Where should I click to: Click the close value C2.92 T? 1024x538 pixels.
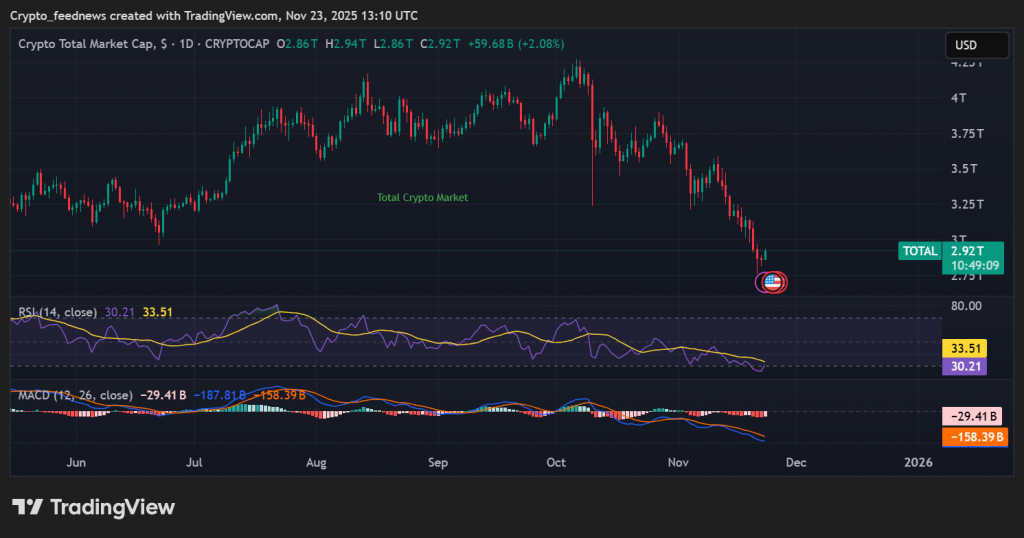click(440, 44)
